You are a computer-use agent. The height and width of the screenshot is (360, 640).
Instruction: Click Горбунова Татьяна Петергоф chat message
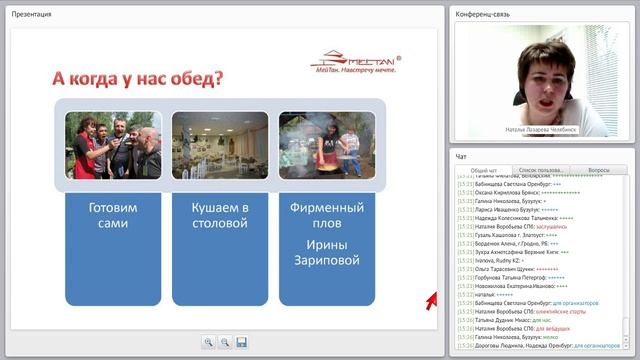click(511, 278)
